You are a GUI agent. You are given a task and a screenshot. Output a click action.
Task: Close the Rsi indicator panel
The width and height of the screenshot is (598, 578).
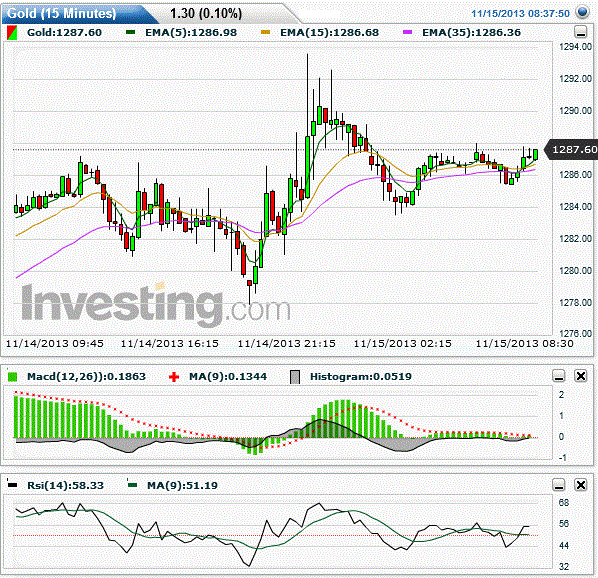click(x=580, y=485)
